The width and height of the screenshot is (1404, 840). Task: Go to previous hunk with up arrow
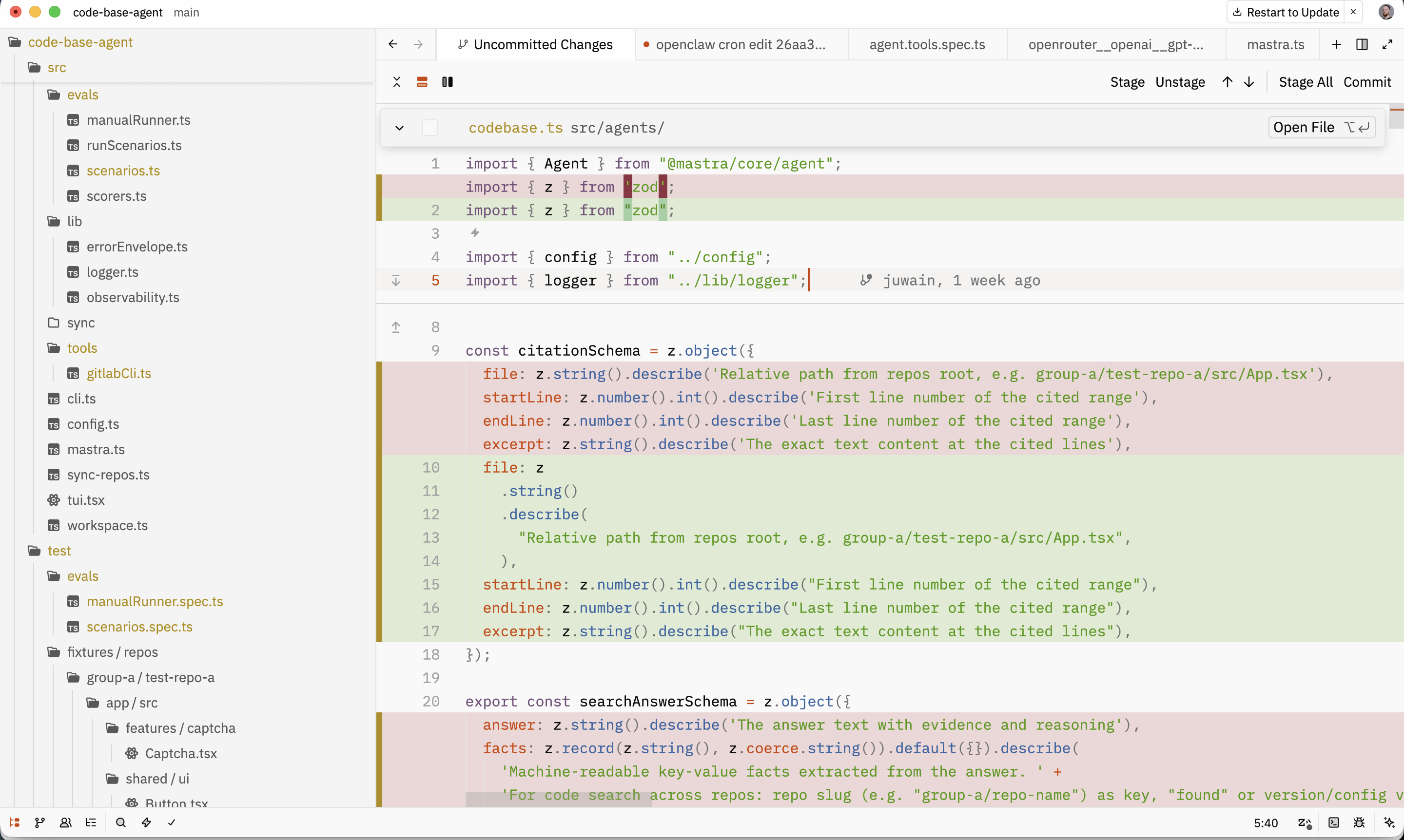1227,82
